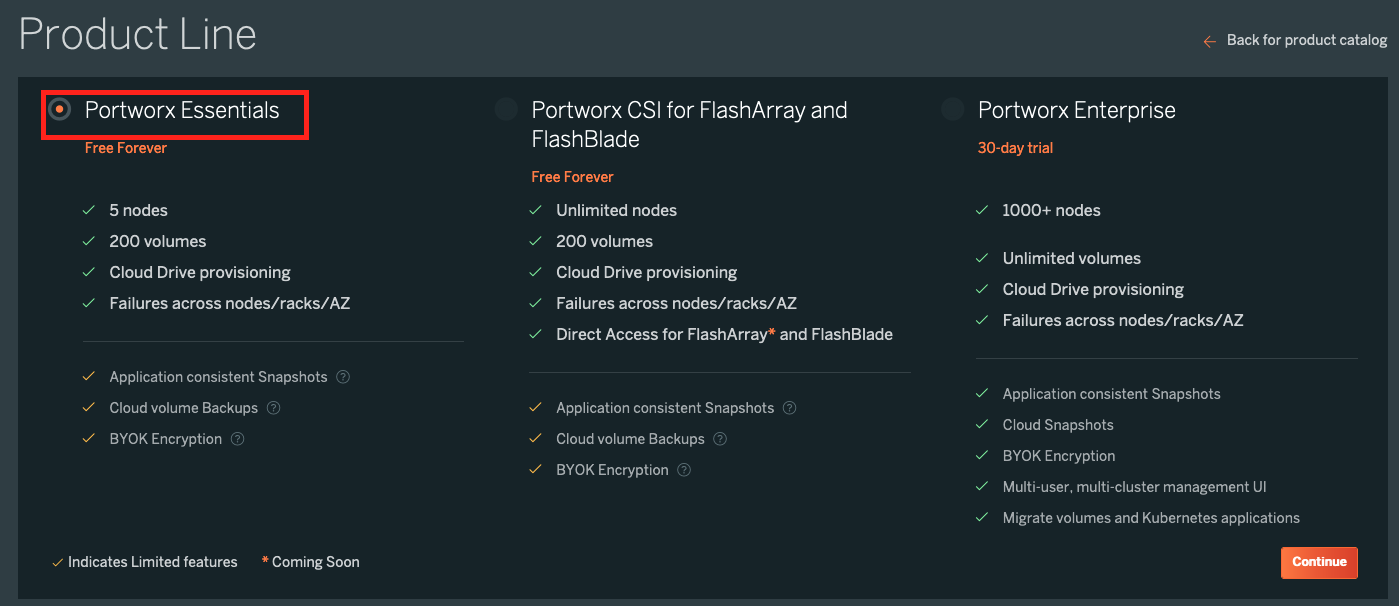
Task: Go back via Back for product catalog link
Action: pos(1306,40)
